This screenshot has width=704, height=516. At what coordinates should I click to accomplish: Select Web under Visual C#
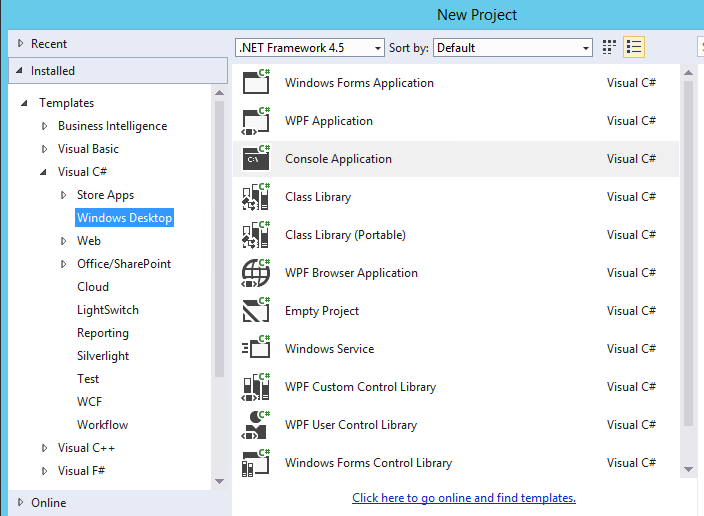point(89,241)
